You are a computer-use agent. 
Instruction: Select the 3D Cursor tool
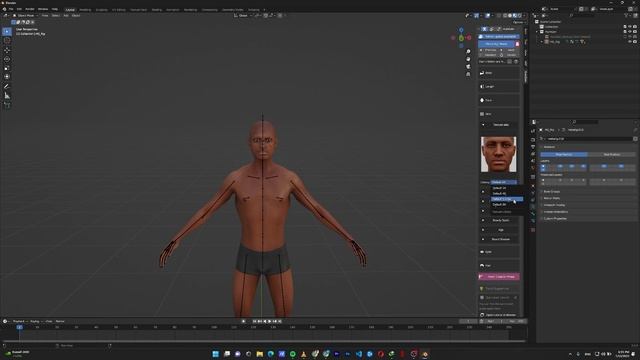coord(7,40)
